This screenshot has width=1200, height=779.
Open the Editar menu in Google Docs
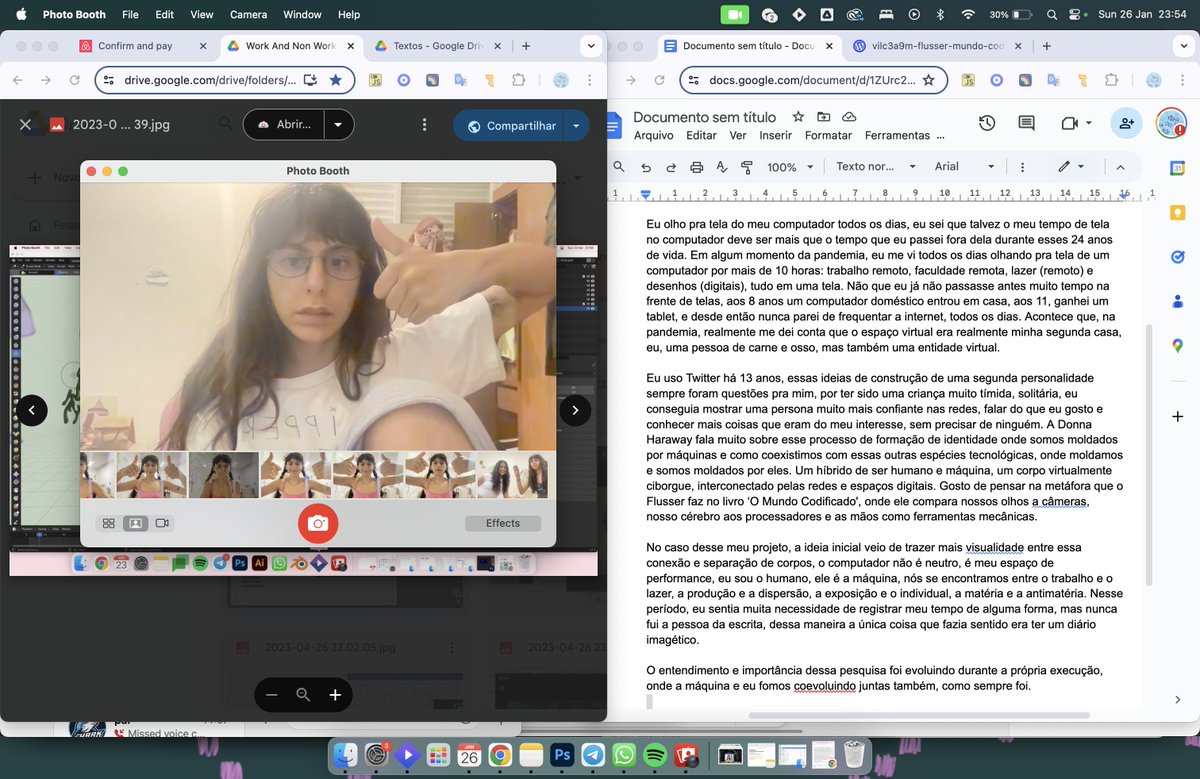click(701, 135)
